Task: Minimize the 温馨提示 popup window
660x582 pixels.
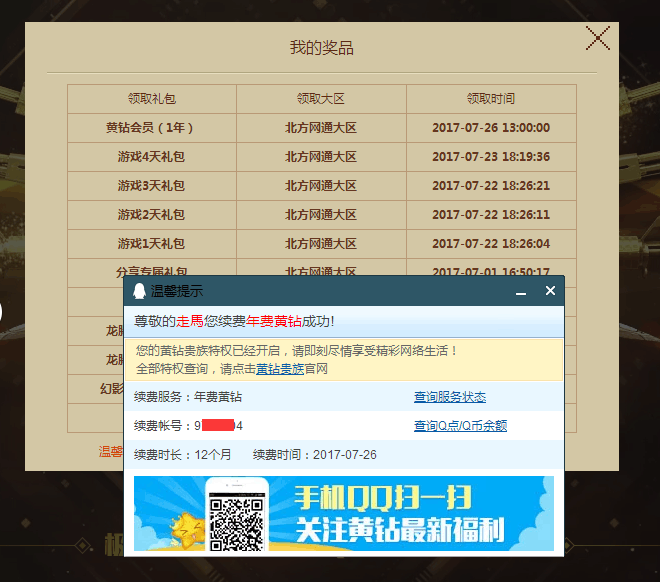Action: coord(521,293)
